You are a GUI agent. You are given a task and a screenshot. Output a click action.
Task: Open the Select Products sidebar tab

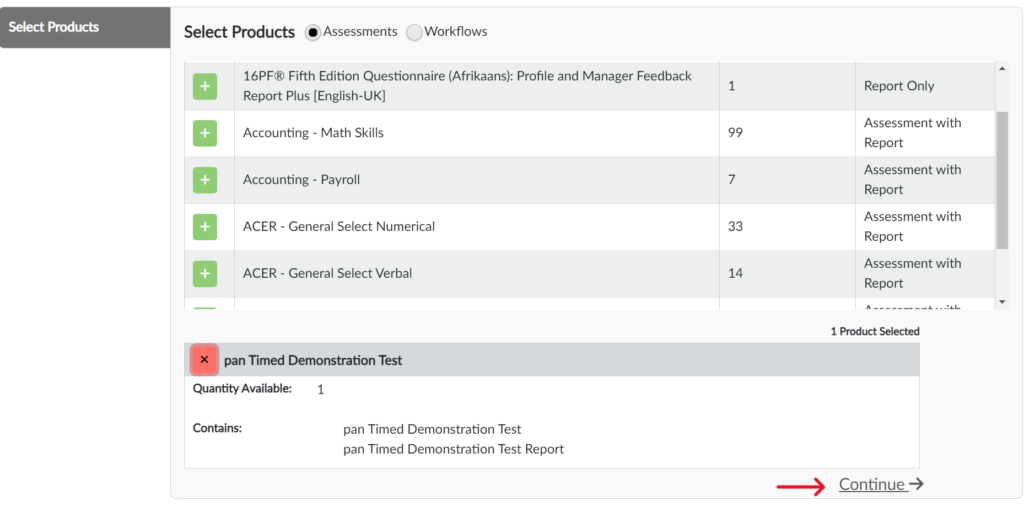85,27
